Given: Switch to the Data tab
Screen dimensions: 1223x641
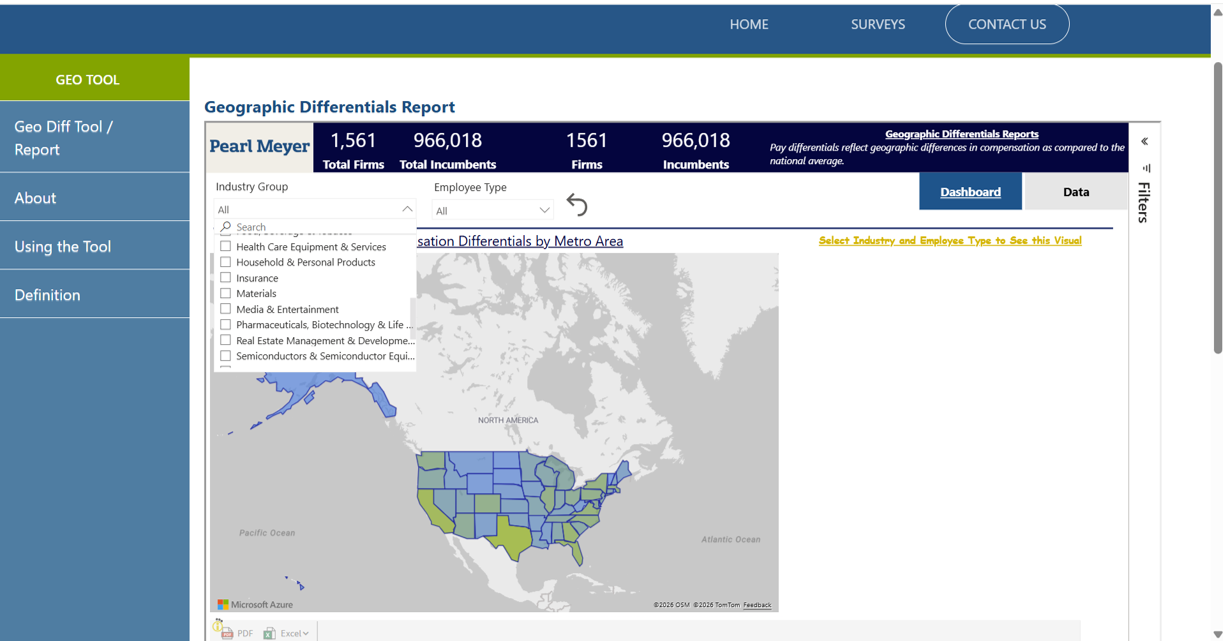Looking at the screenshot, I should pyautogui.click(x=1075, y=192).
